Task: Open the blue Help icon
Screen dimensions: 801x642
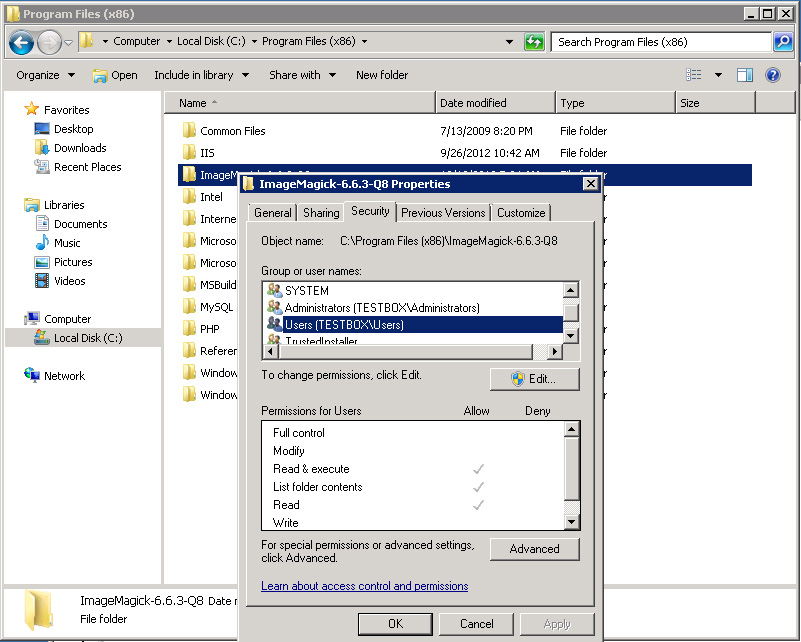Action: (773, 75)
